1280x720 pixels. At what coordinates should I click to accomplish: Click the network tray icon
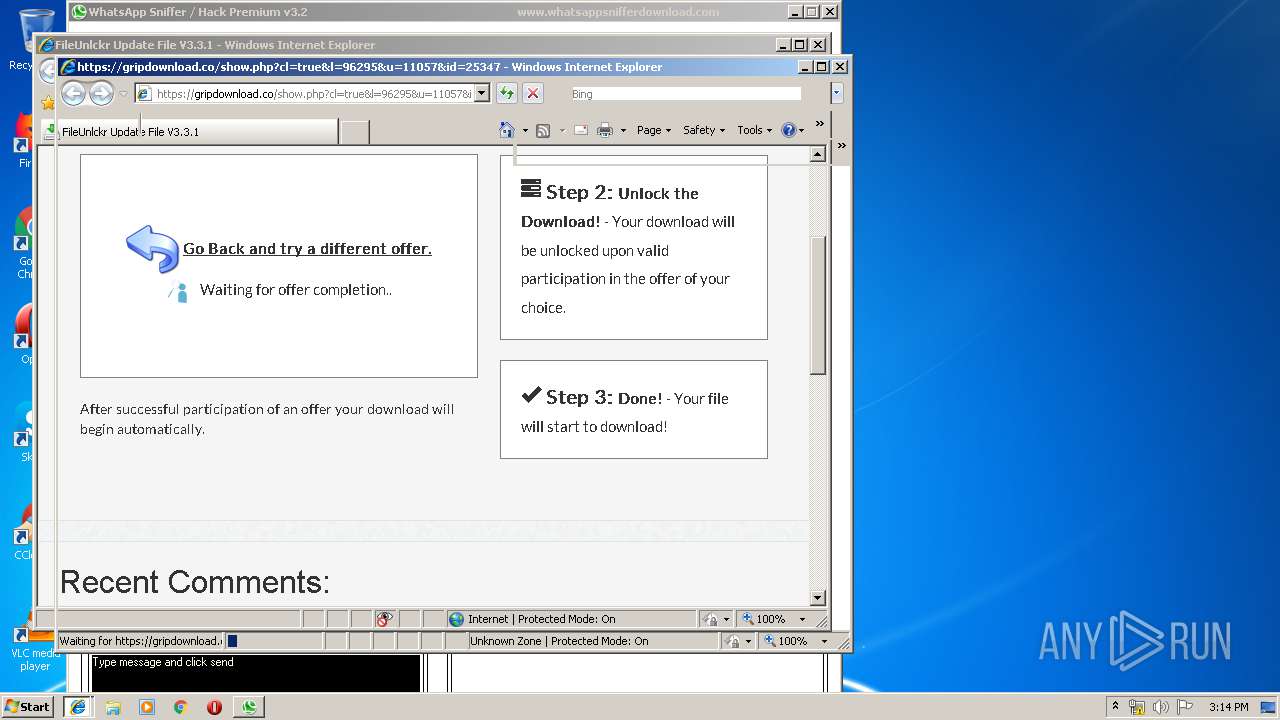tap(1137, 707)
